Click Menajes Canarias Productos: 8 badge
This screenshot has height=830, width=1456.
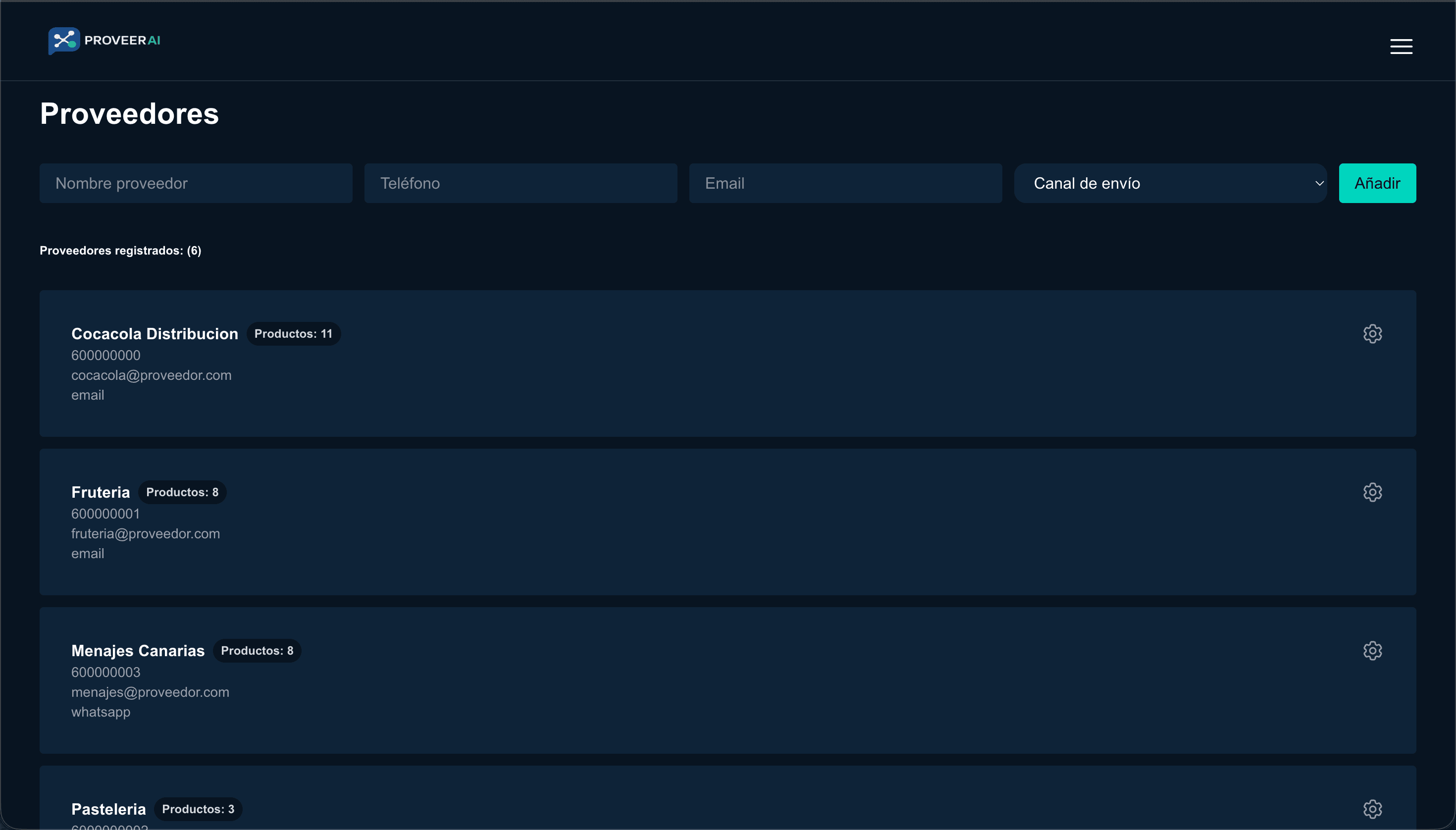pos(257,650)
